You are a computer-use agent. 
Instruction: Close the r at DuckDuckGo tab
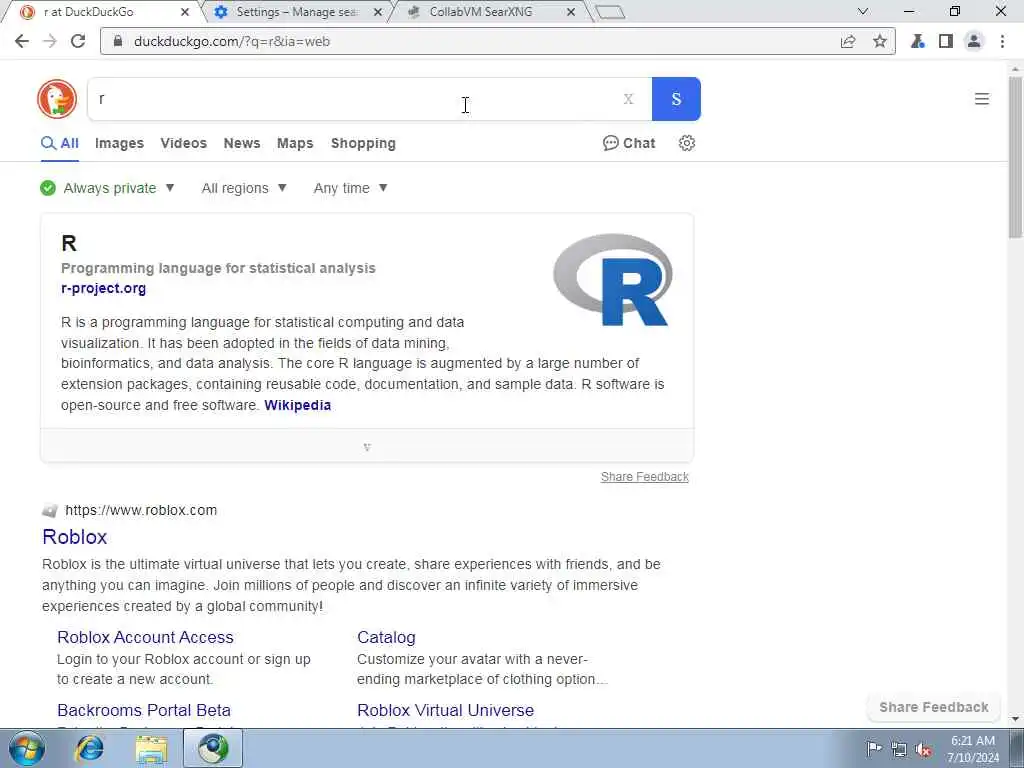pyautogui.click(x=185, y=12)
